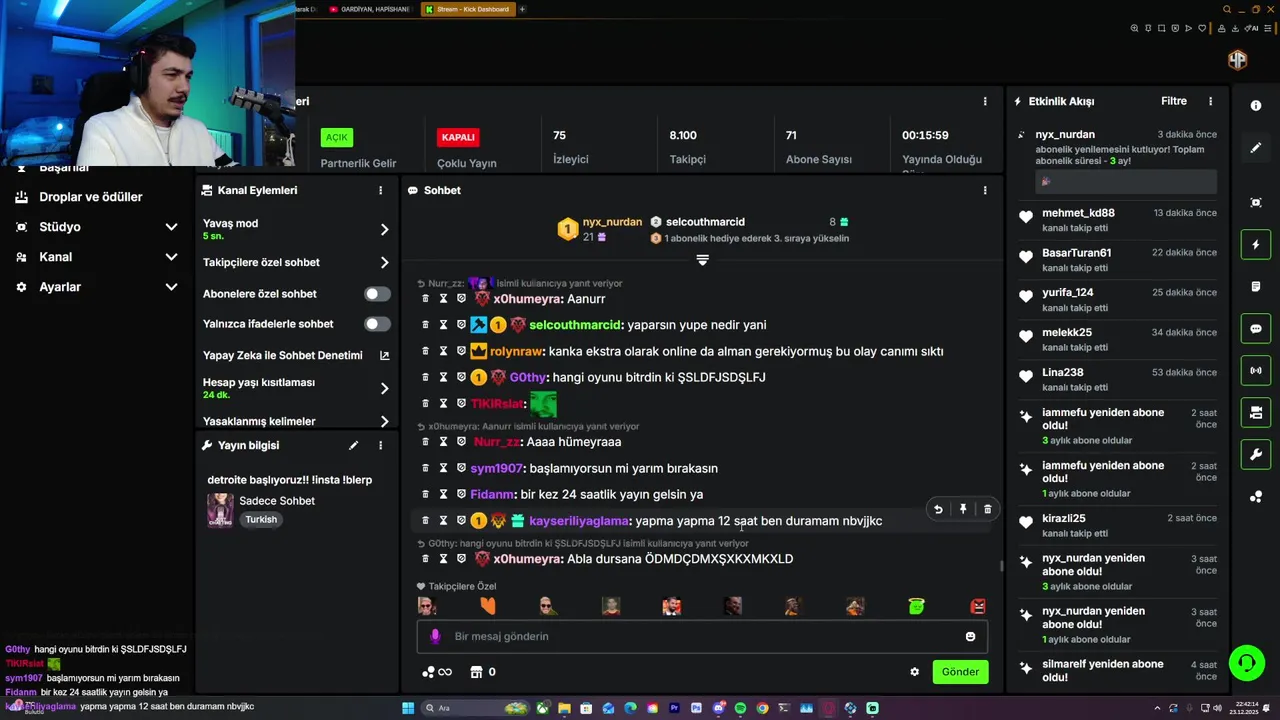
Task: Open nyx_nurdan in the leaderboard
Action: [612, 222]
